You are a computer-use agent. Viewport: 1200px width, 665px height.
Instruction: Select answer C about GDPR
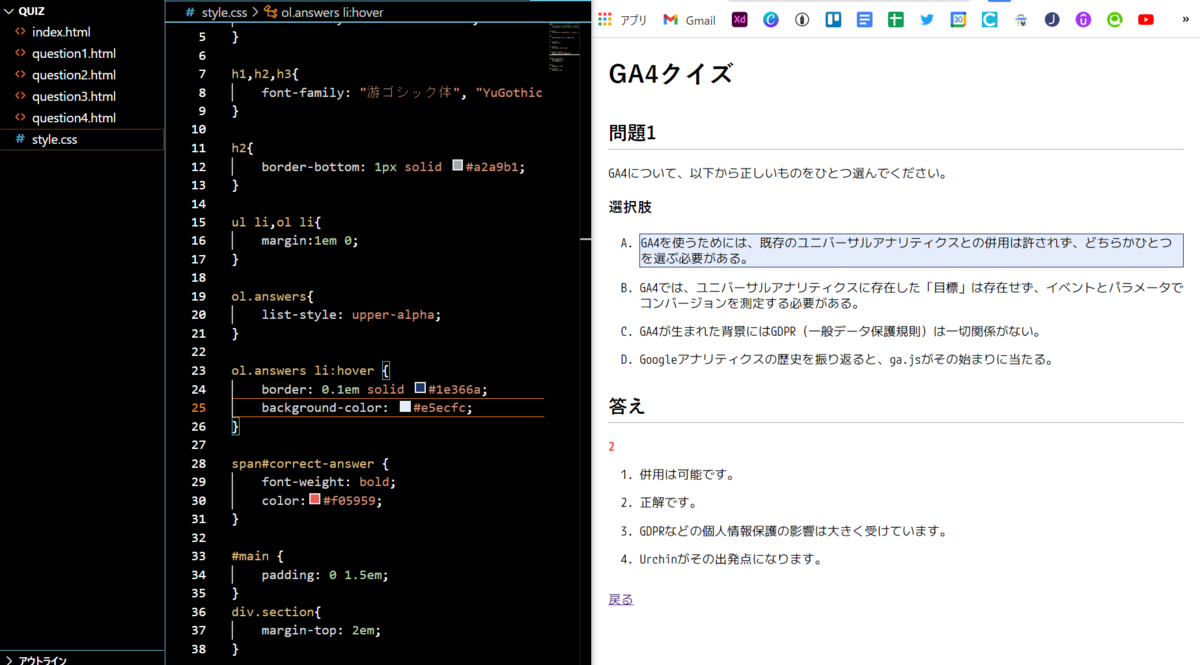point(840,331)
